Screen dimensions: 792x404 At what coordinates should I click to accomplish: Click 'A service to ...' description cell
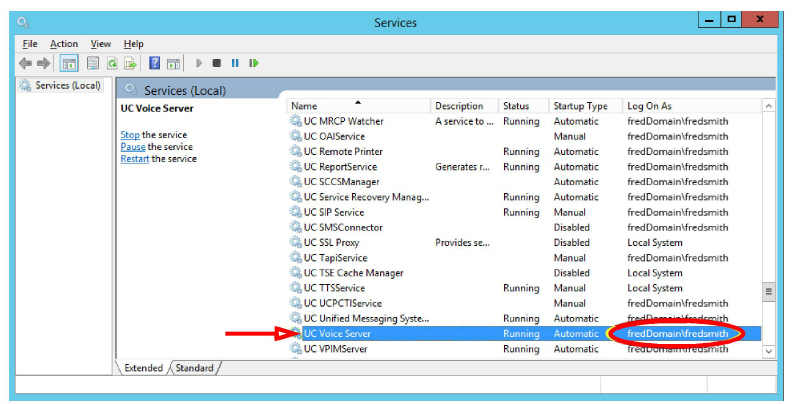[464, 121]
